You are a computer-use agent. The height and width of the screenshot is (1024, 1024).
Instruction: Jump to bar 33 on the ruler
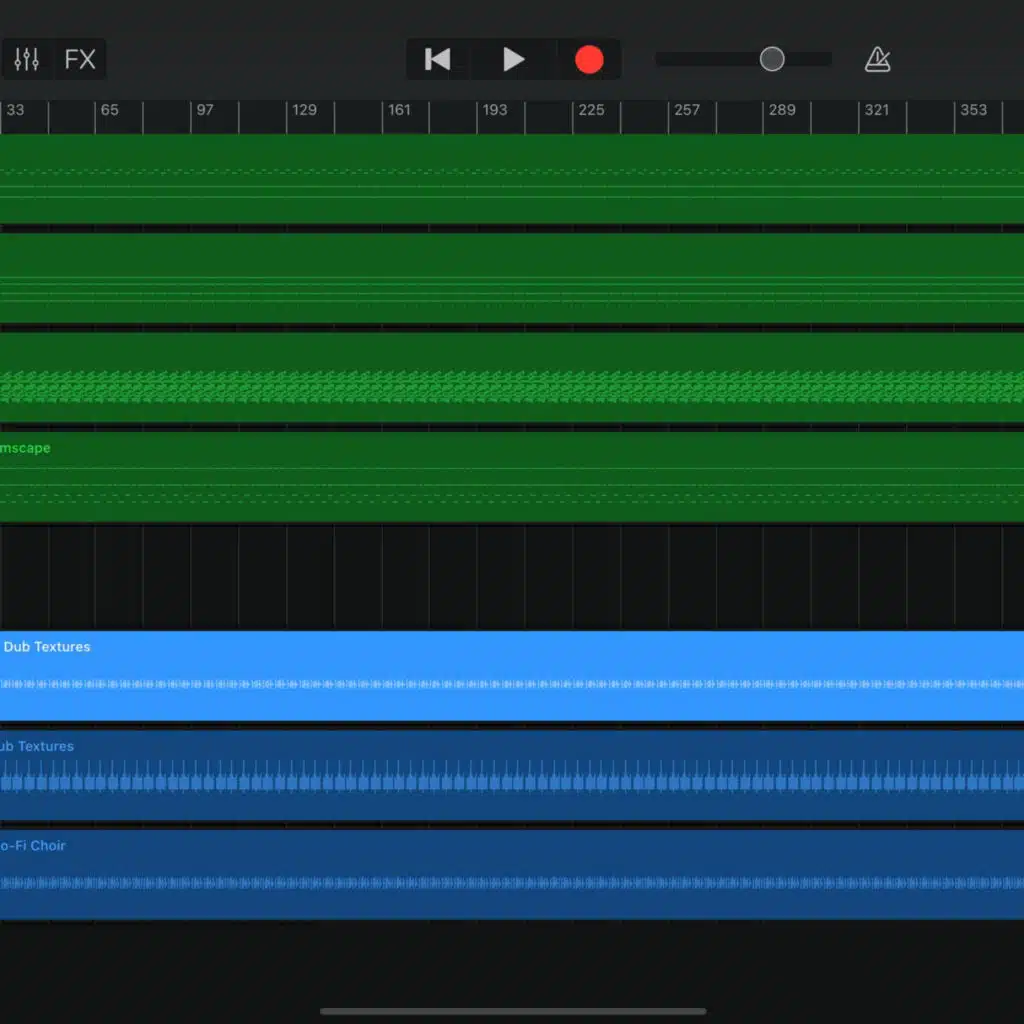tap(15, 111)
